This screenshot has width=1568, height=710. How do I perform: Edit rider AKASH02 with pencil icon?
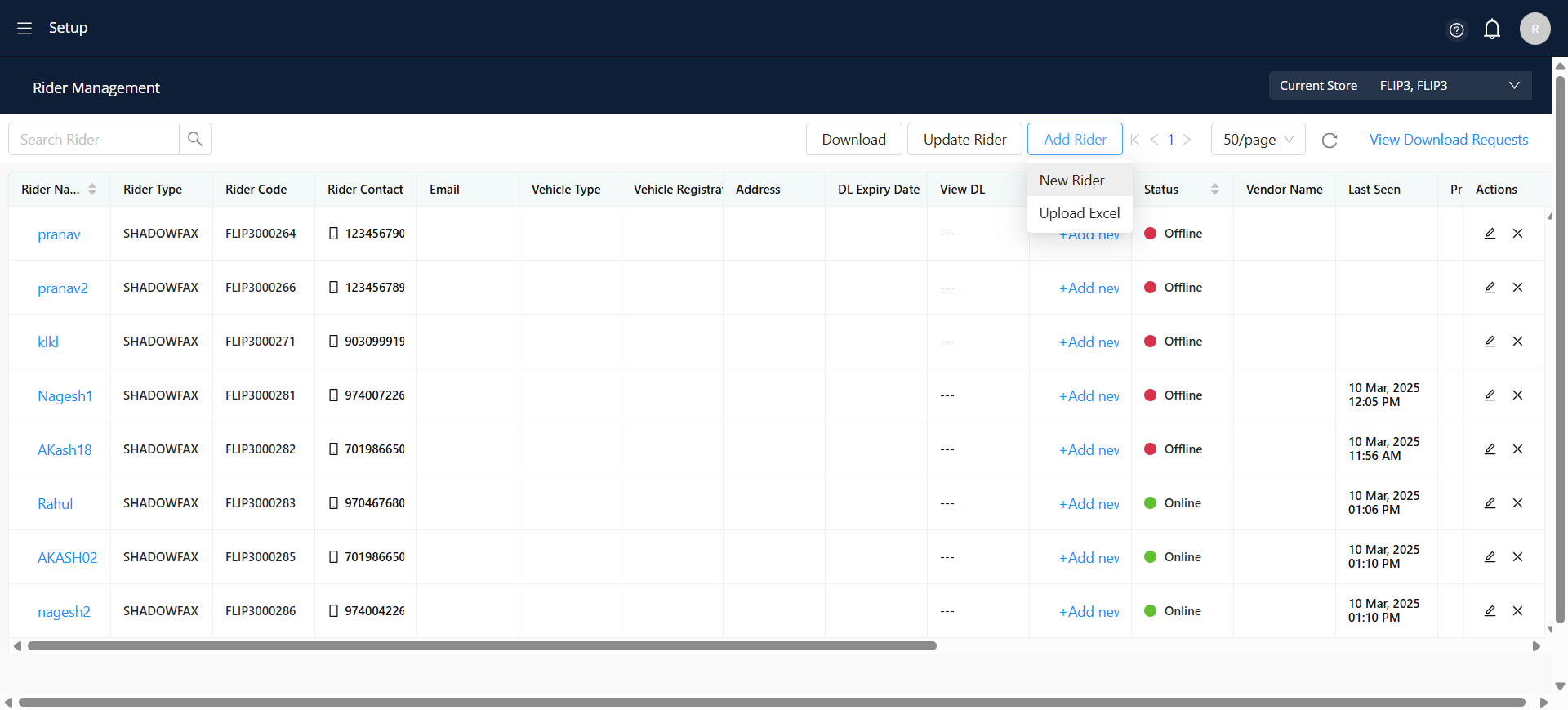tap(1490, 557)
